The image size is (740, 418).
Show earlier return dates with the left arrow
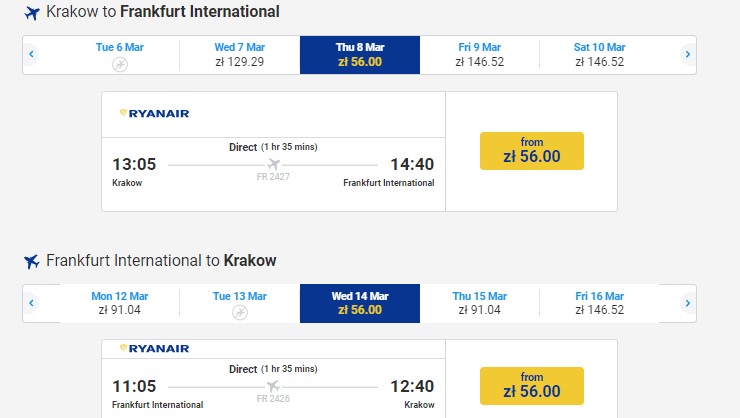(x=32, y=303)
